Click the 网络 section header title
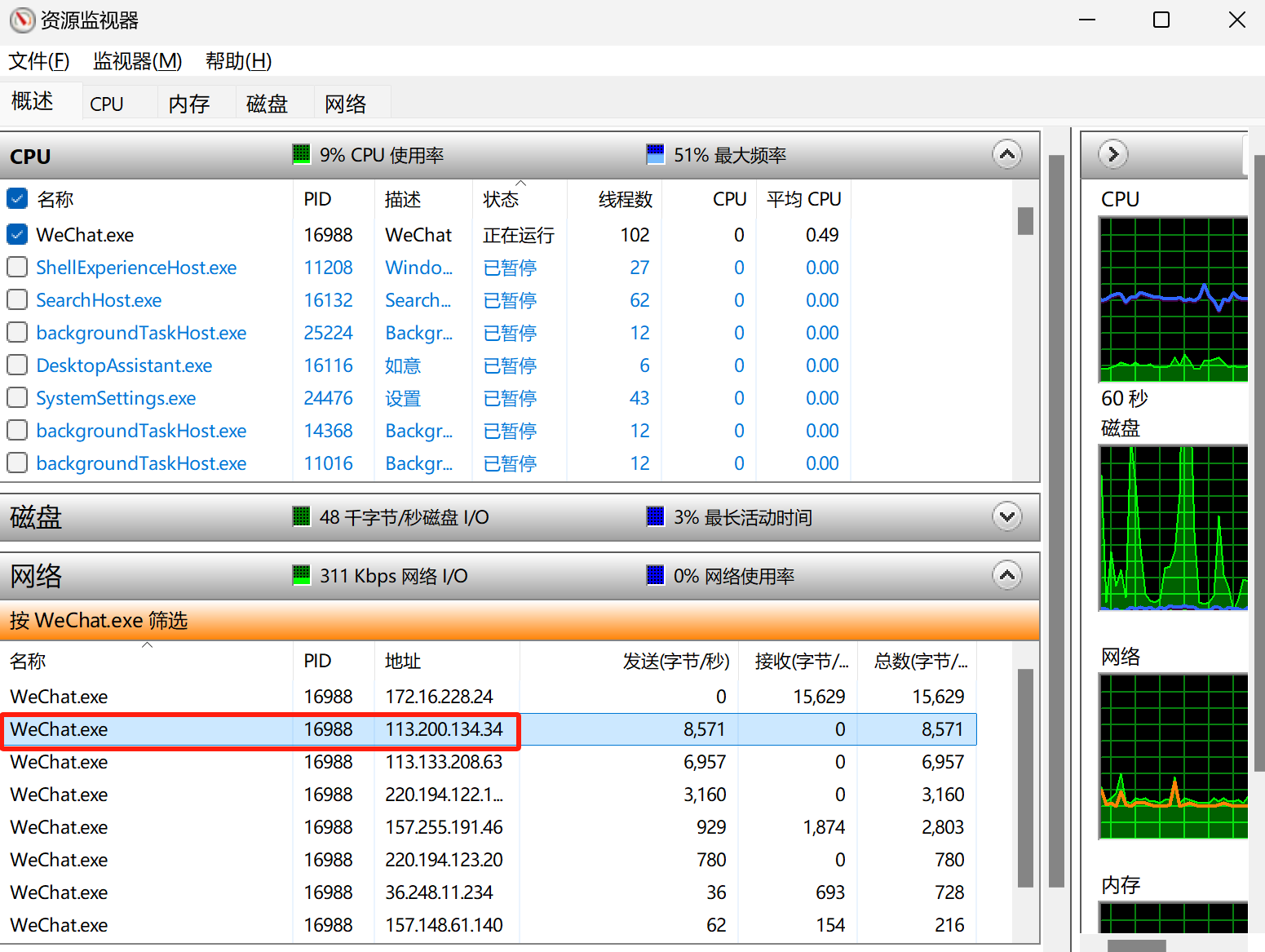 click(x=36, y=576)
